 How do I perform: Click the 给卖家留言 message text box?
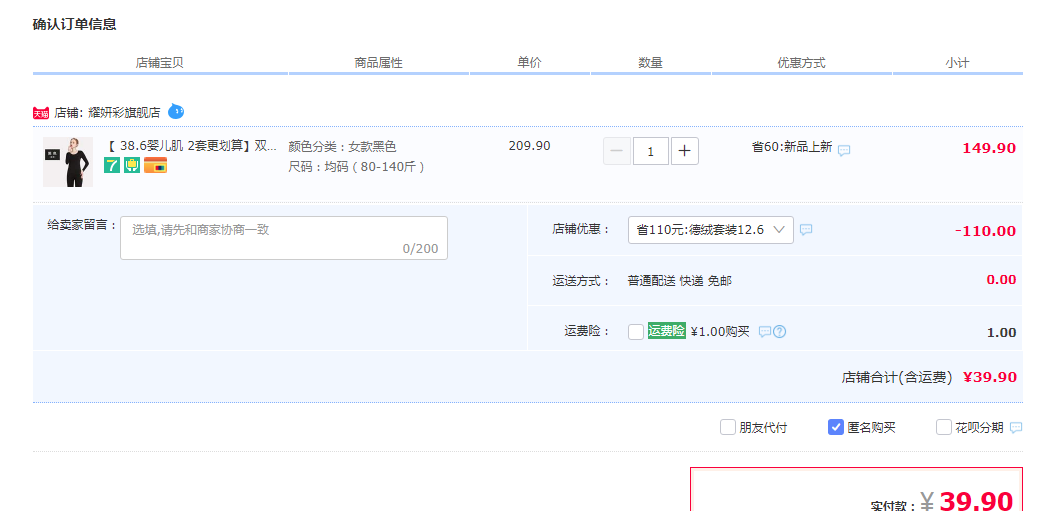[x=284, y=238]
